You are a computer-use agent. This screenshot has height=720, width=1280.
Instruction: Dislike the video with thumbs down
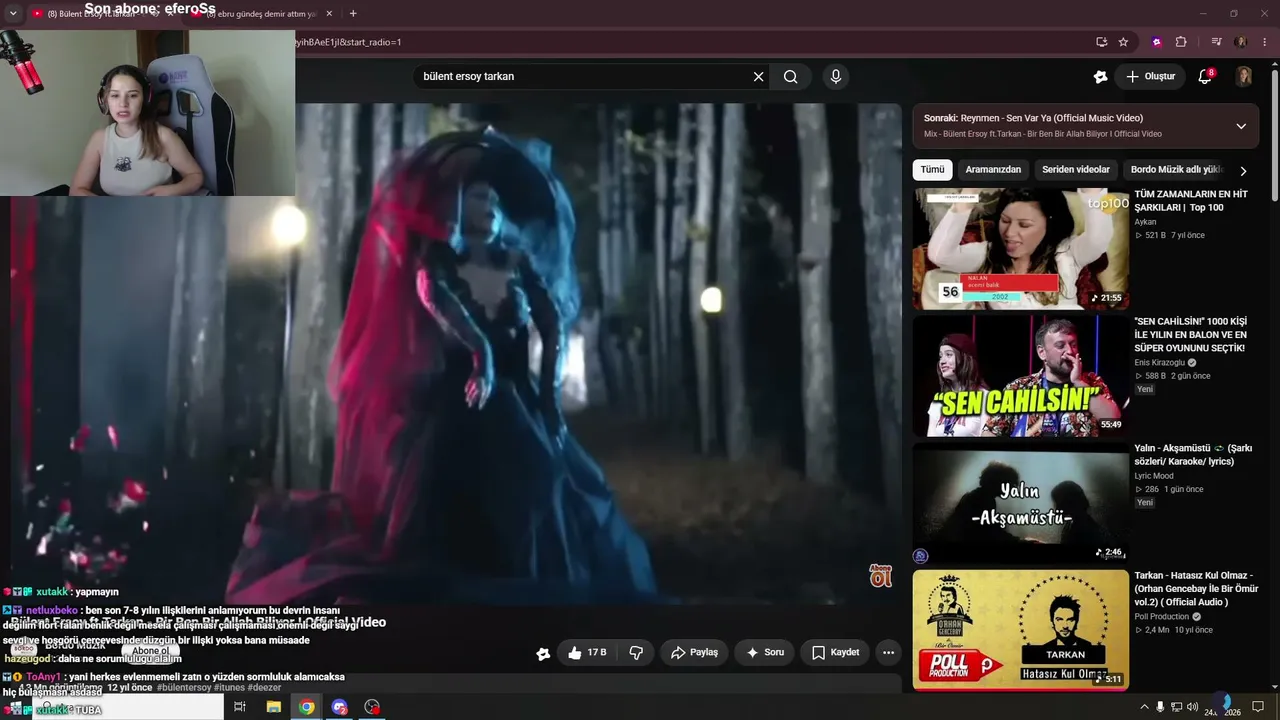(x=636, y=653)
